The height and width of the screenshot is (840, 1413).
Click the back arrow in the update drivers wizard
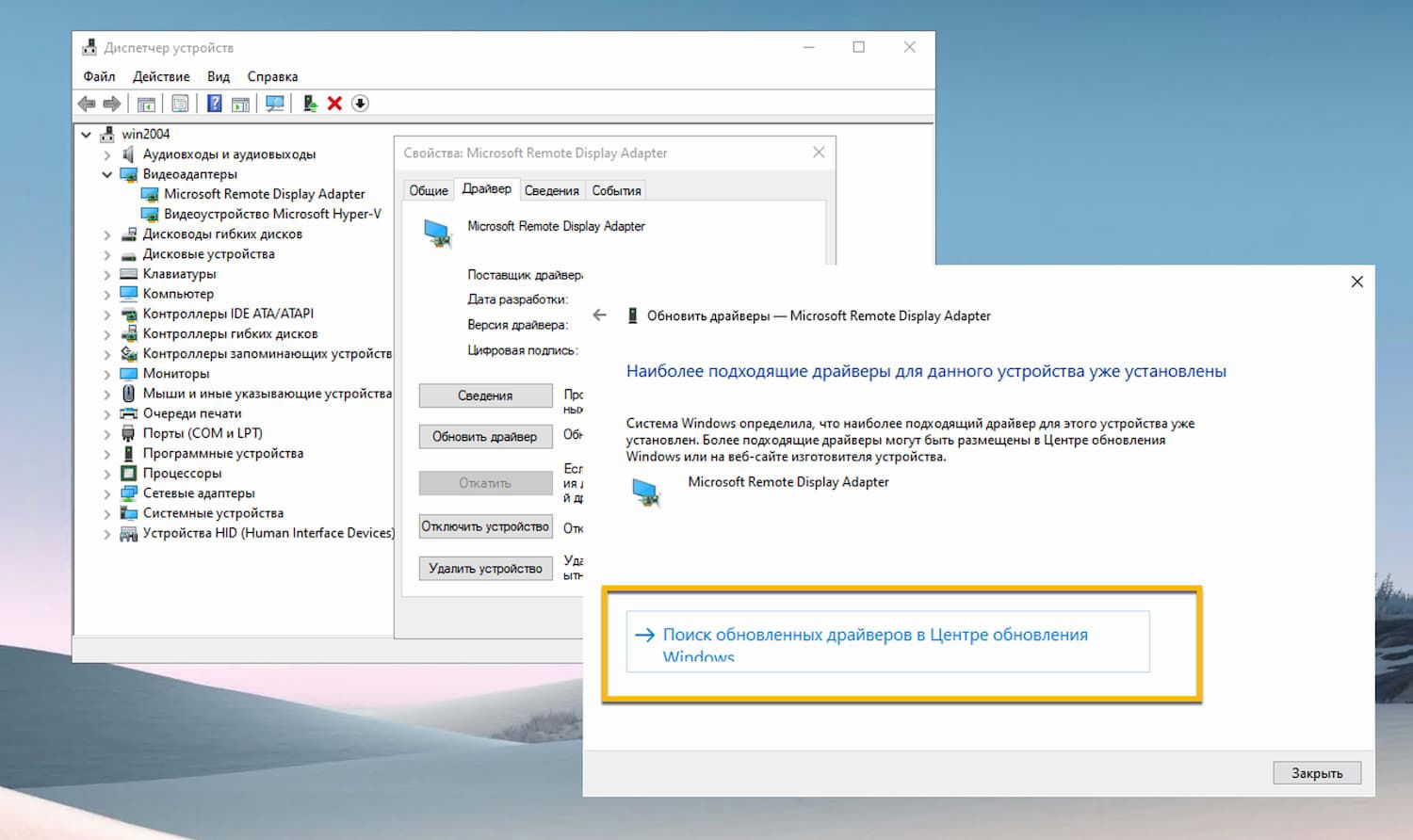(x=600, y=315)
